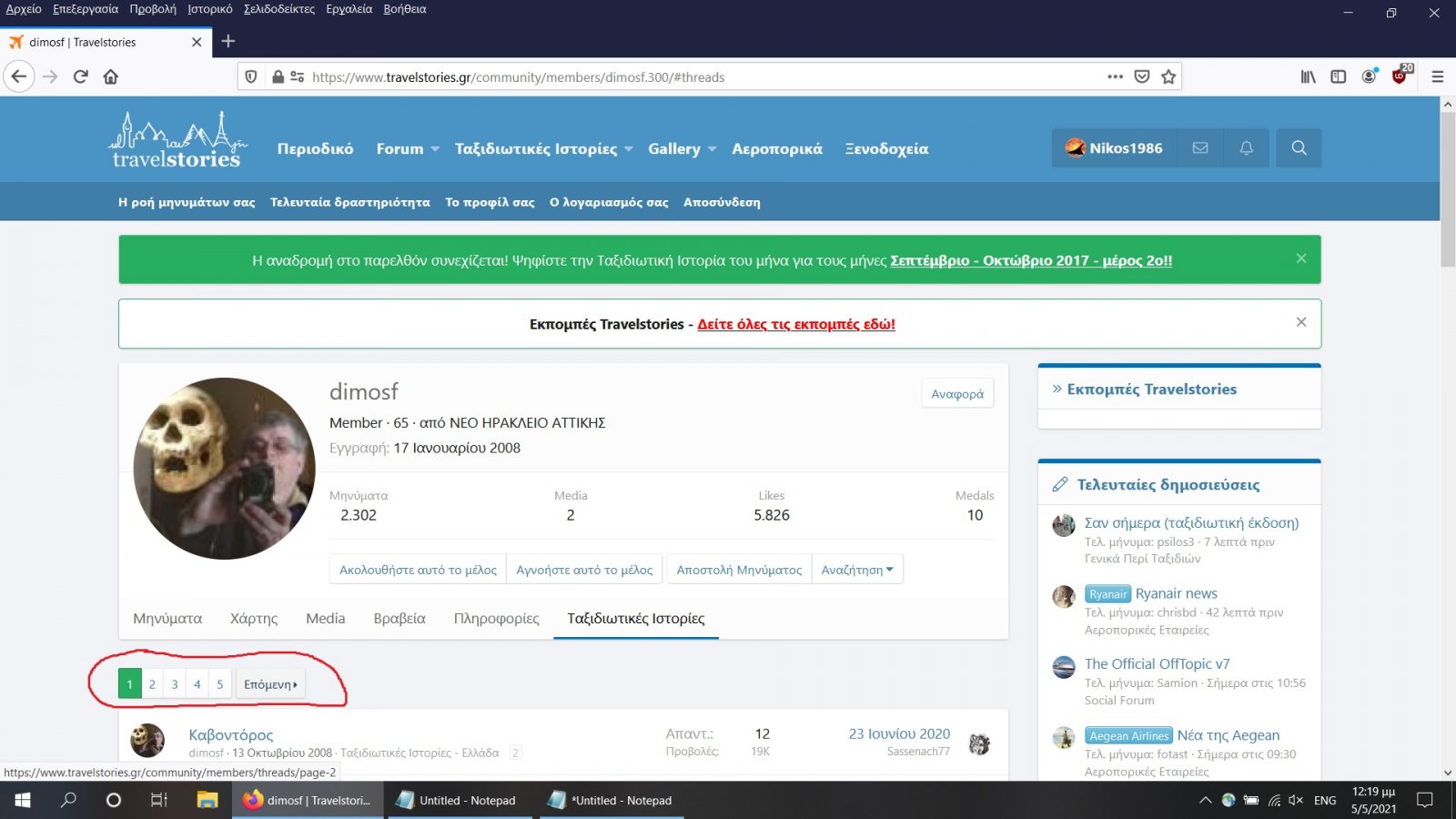The height and width of the screenshot is (819, 1456).
Task: Click the site search magnifier icon
Action: click(1299, 147)
